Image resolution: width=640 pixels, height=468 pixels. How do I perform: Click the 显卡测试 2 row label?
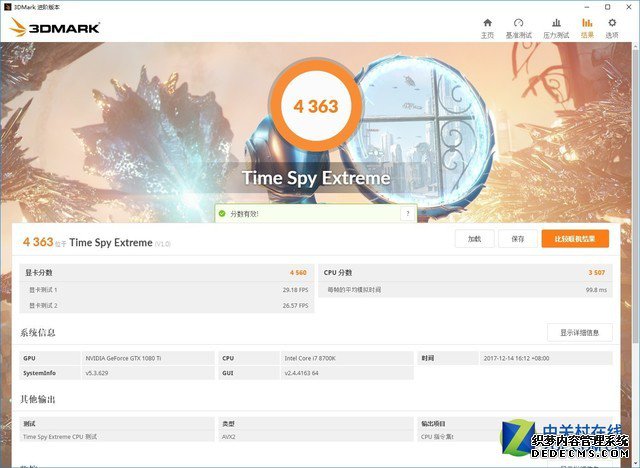pyautogui.click(x=43, y=305)
